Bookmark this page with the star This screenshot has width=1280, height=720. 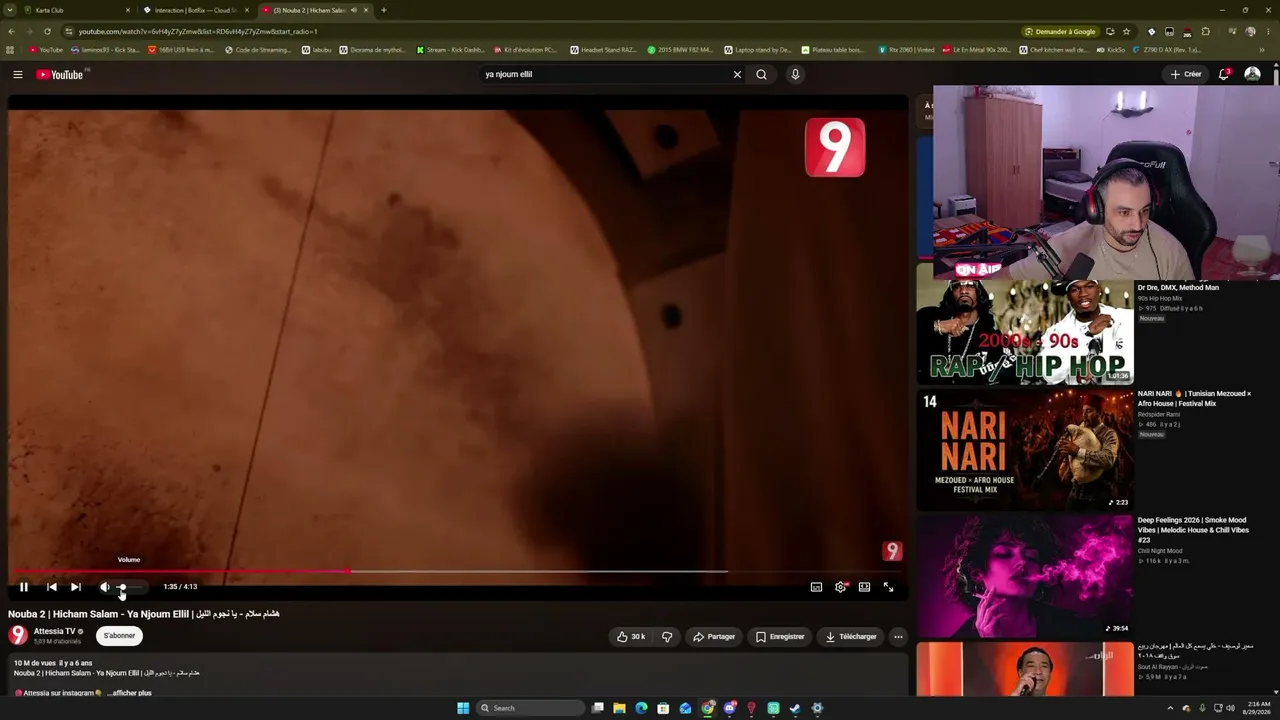tap(1126, 32)
